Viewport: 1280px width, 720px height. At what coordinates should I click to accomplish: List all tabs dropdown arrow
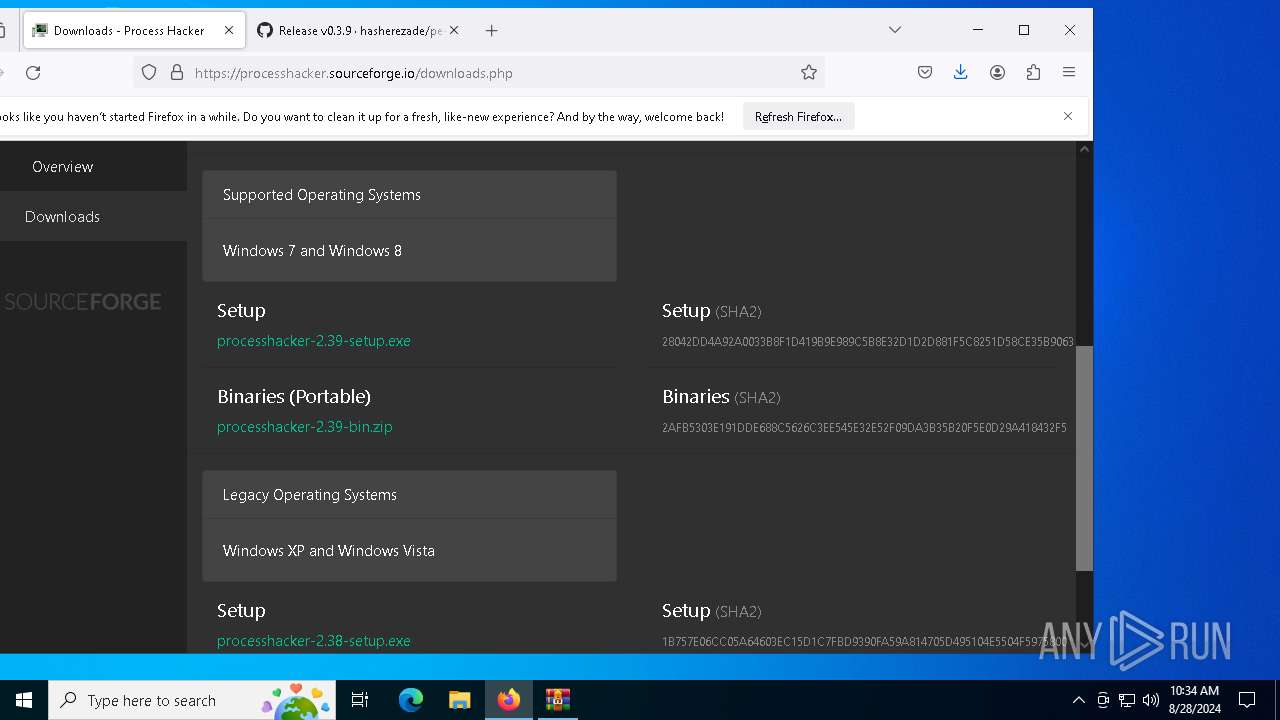pyautogui.click(x=895, y=30)
